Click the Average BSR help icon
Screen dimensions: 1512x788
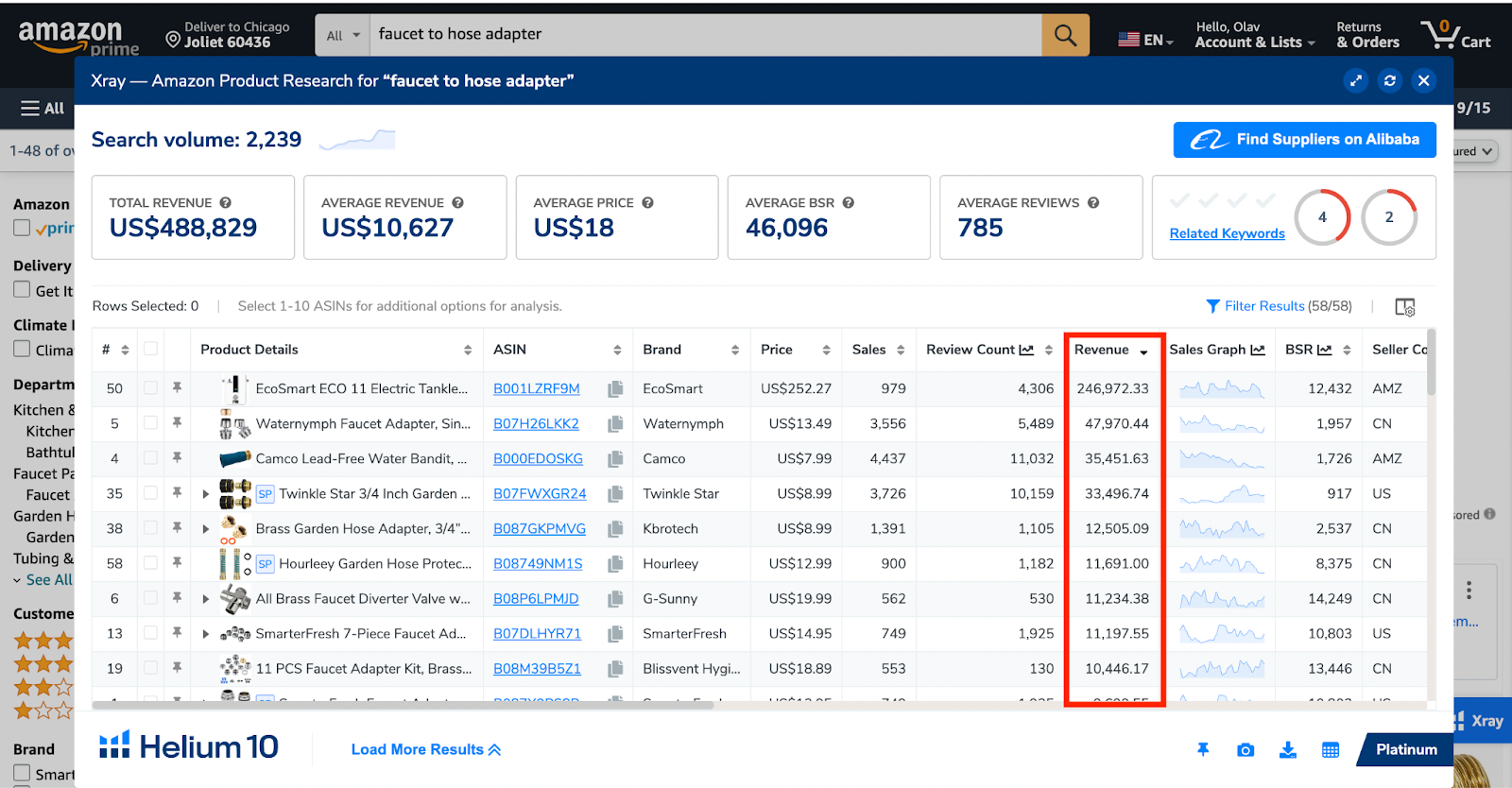[849, 202]
